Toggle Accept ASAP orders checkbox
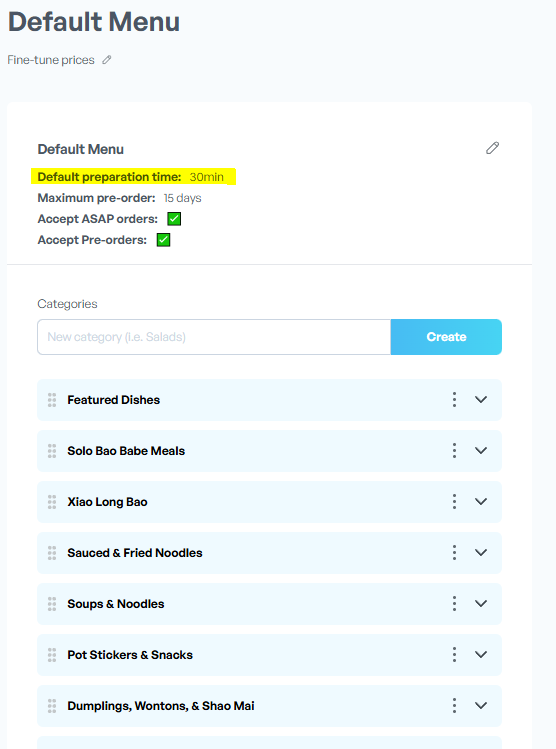556x749 pixels. click(x=174, y=219)
